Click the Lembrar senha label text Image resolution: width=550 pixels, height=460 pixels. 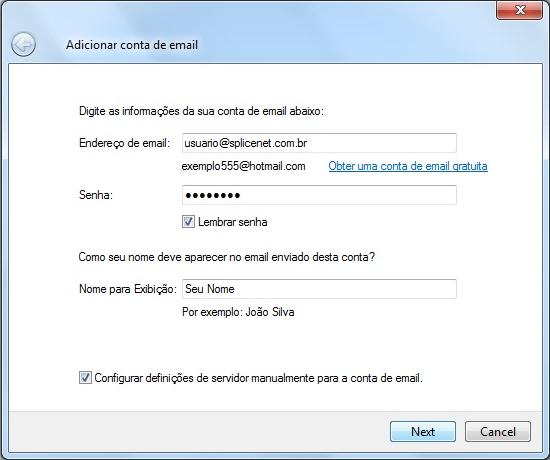pyautogui.click(x=233, y=222)
